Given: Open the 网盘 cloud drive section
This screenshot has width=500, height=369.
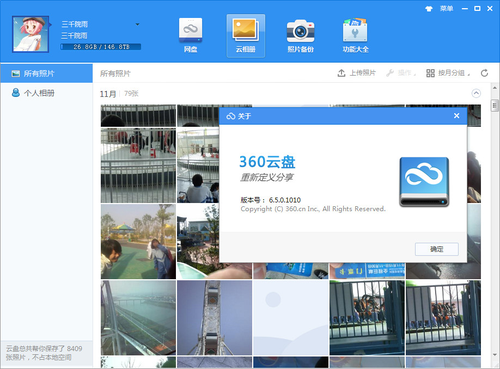Looking at the screenshot, I should pos(190,36).
